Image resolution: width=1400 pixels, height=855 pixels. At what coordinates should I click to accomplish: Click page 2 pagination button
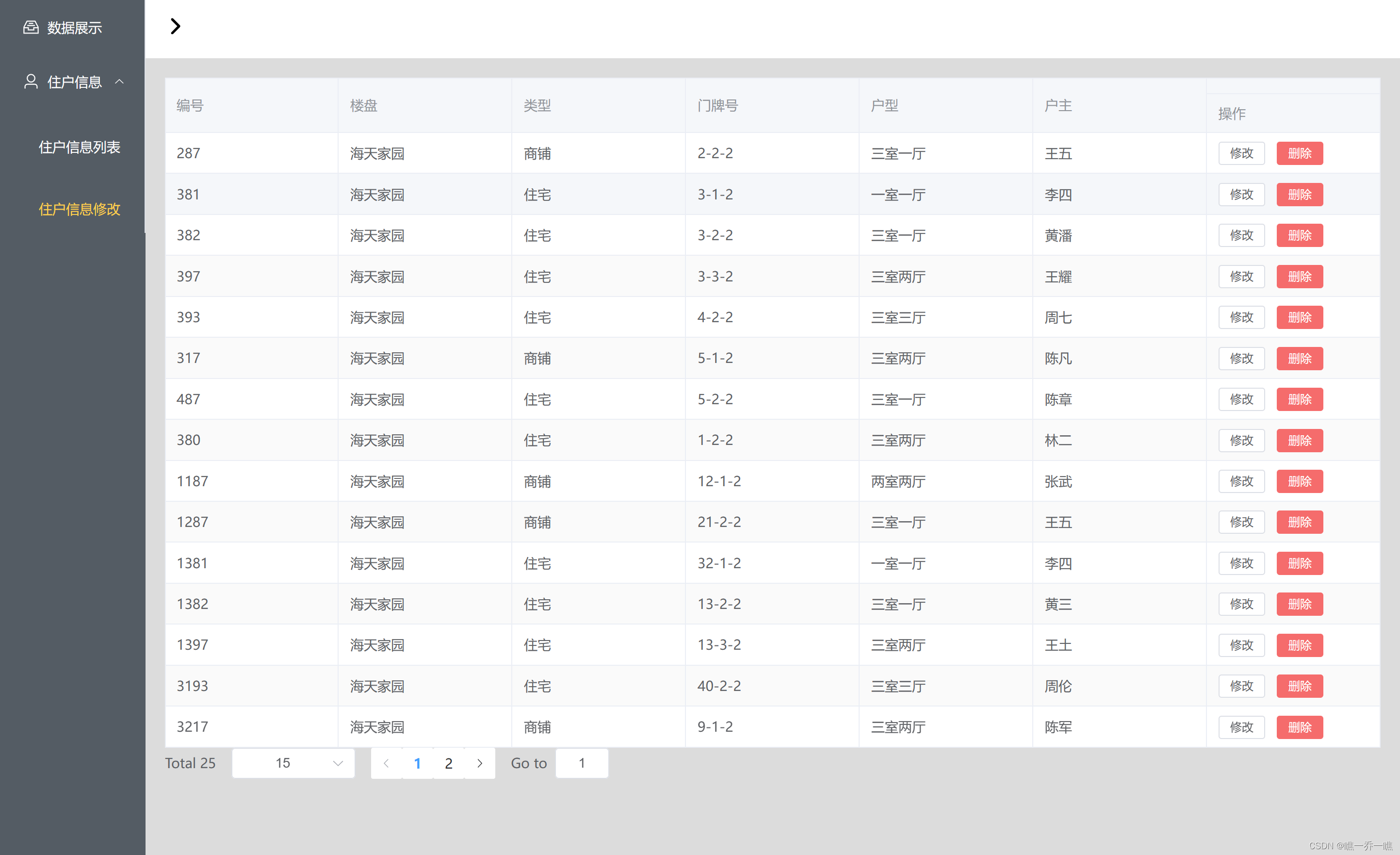click(x=448, y=763)
